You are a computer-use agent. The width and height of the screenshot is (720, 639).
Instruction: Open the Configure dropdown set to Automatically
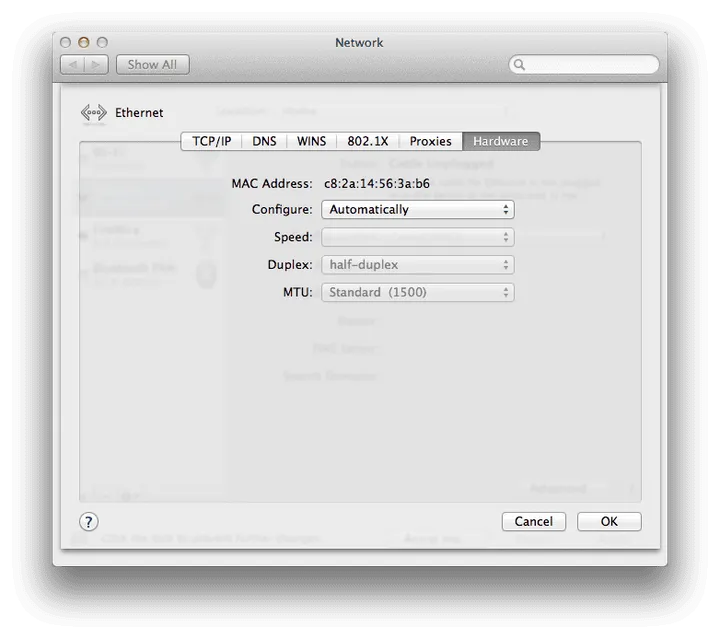pos(417,210)
